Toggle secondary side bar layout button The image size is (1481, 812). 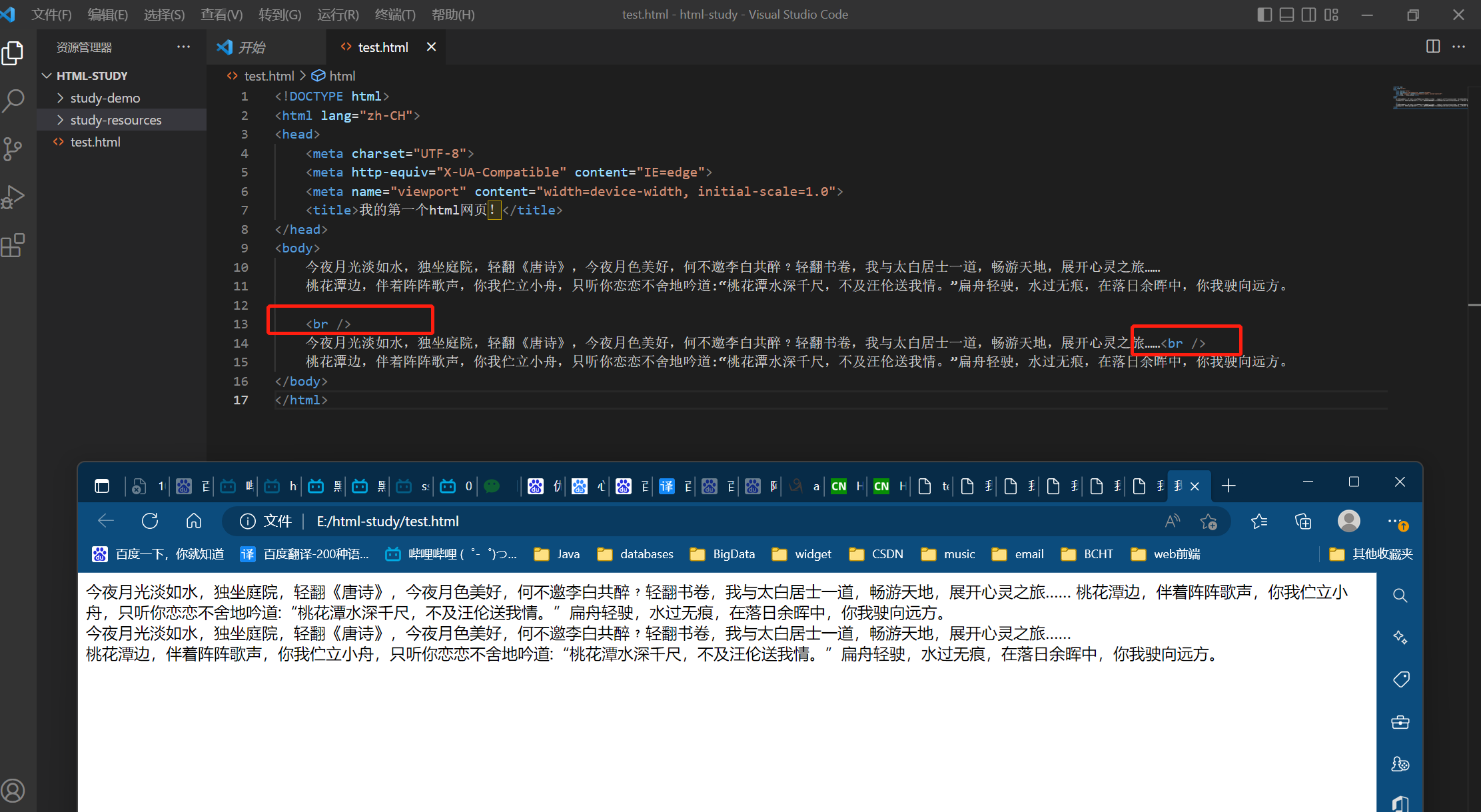pyautogui.click(x=1308, y=15)
